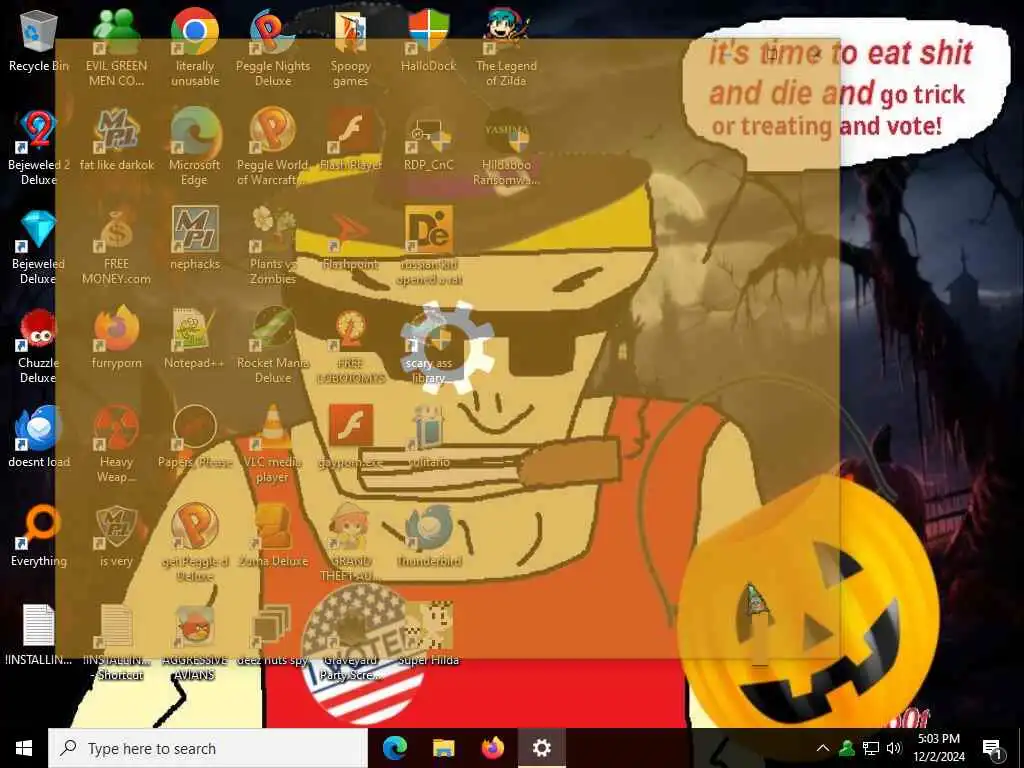Select the 'scary ass library' icon

pyautogui.click(x=428, y=345)
